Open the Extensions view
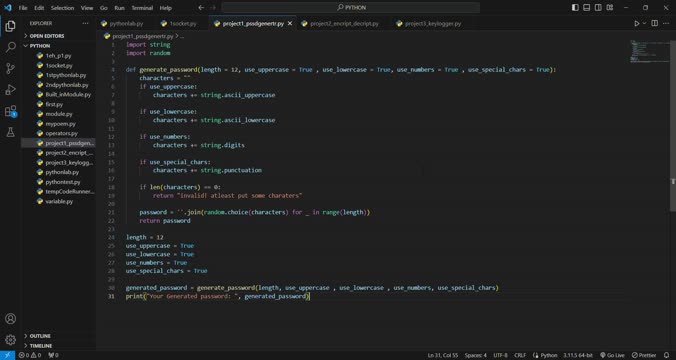 [10, 111]
